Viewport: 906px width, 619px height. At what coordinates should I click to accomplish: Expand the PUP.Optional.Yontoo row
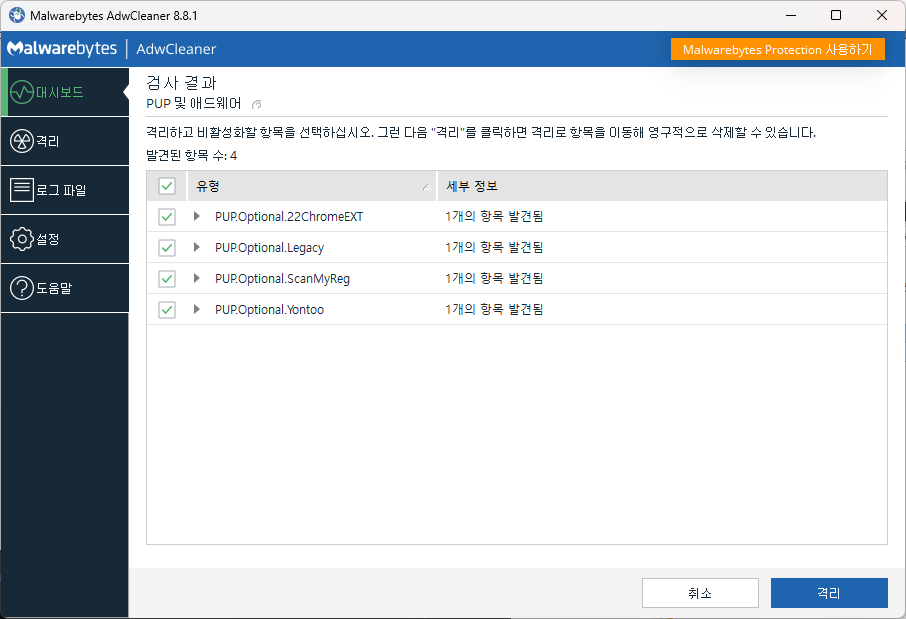[x=196, y=309]
